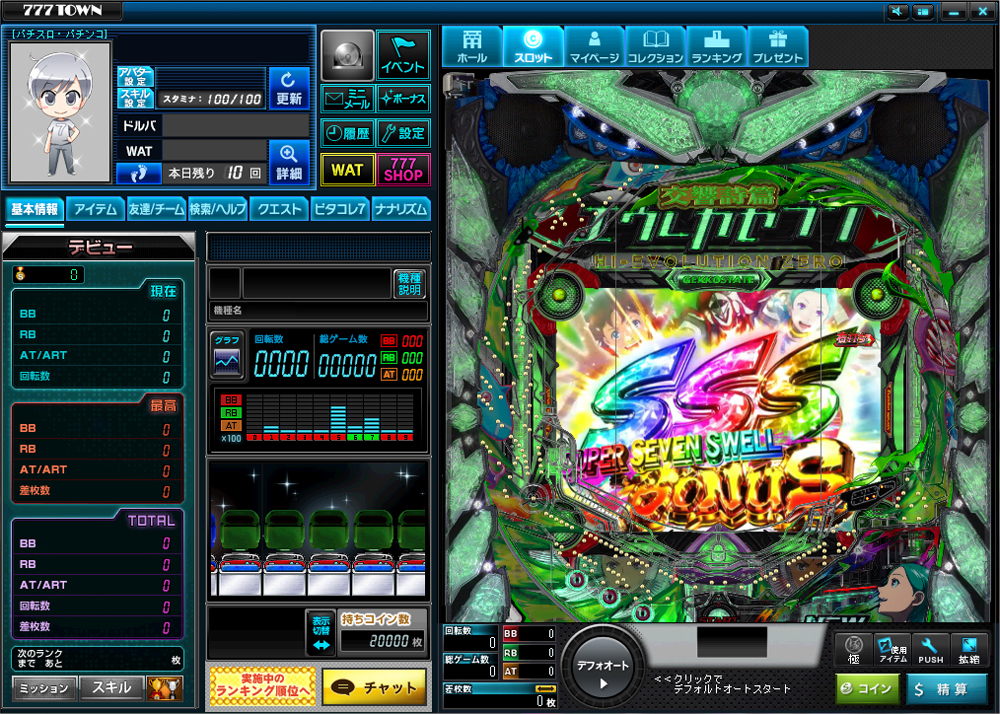Click the 現在 panel header
Screen dimensions: 1000x714
(163, 291)
